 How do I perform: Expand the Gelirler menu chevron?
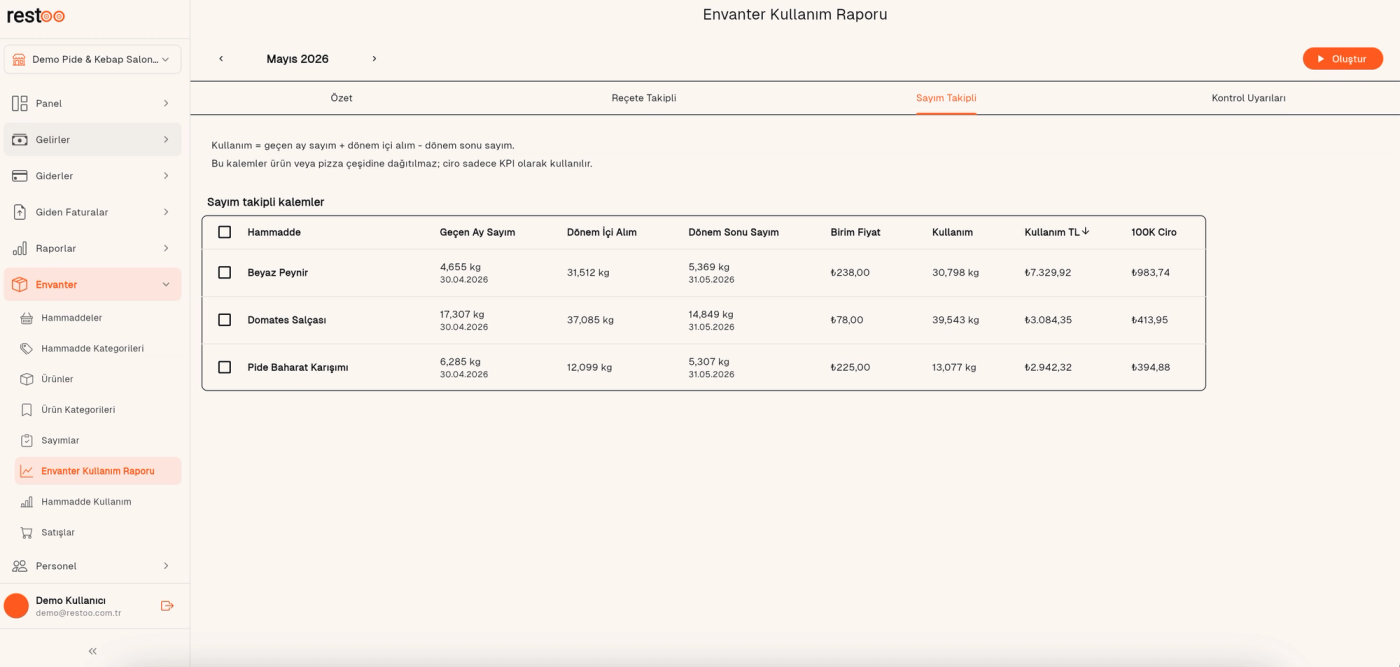pyautogui.click(x=166, y=140)
